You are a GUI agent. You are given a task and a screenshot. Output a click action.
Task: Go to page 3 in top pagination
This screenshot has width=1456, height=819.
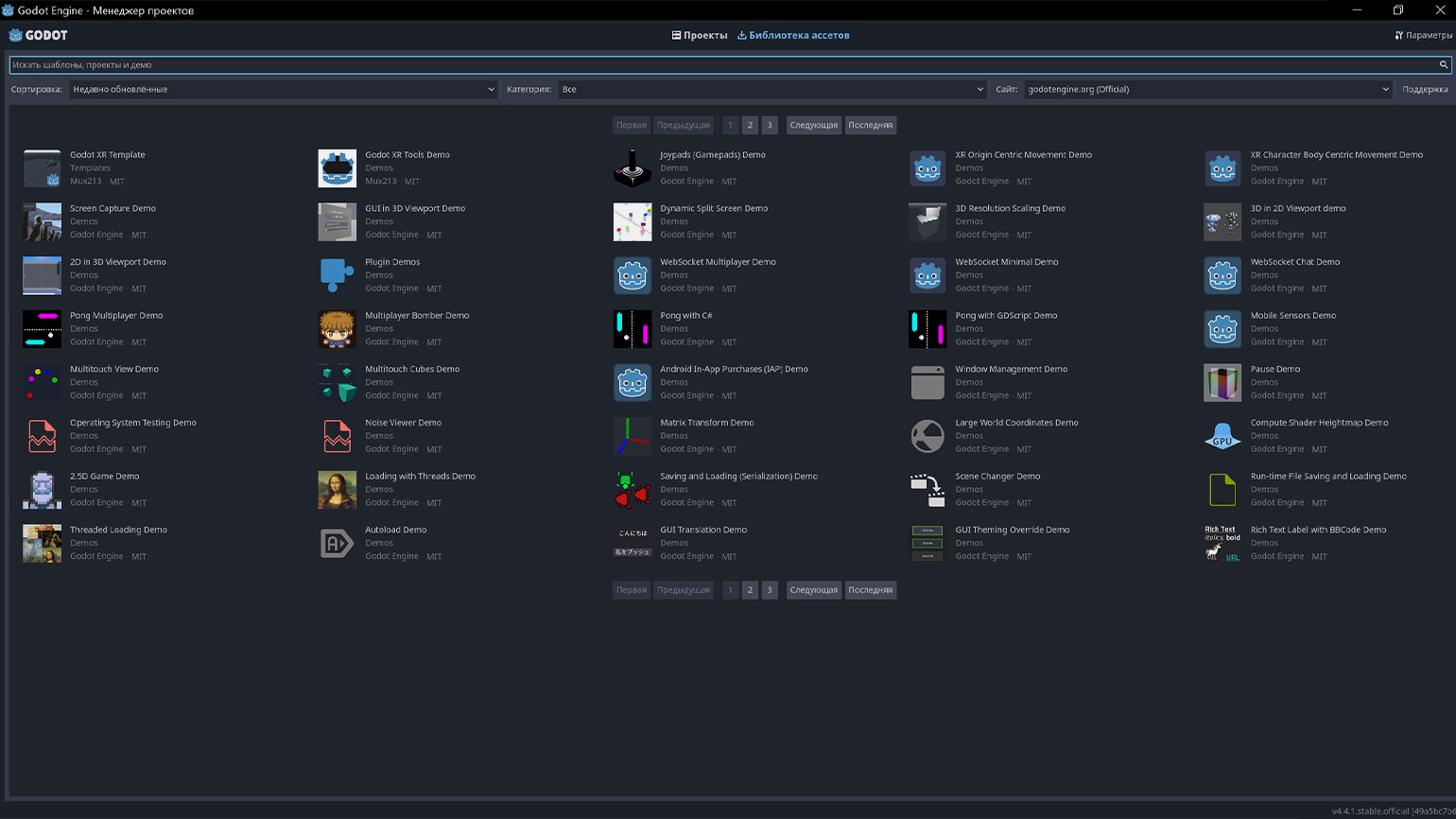point(770,125)
